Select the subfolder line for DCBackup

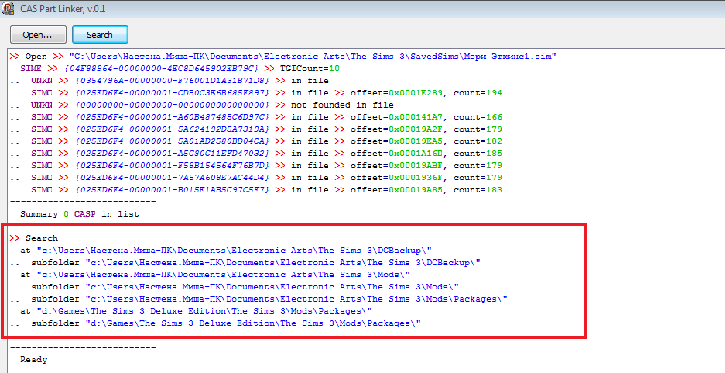246,262
